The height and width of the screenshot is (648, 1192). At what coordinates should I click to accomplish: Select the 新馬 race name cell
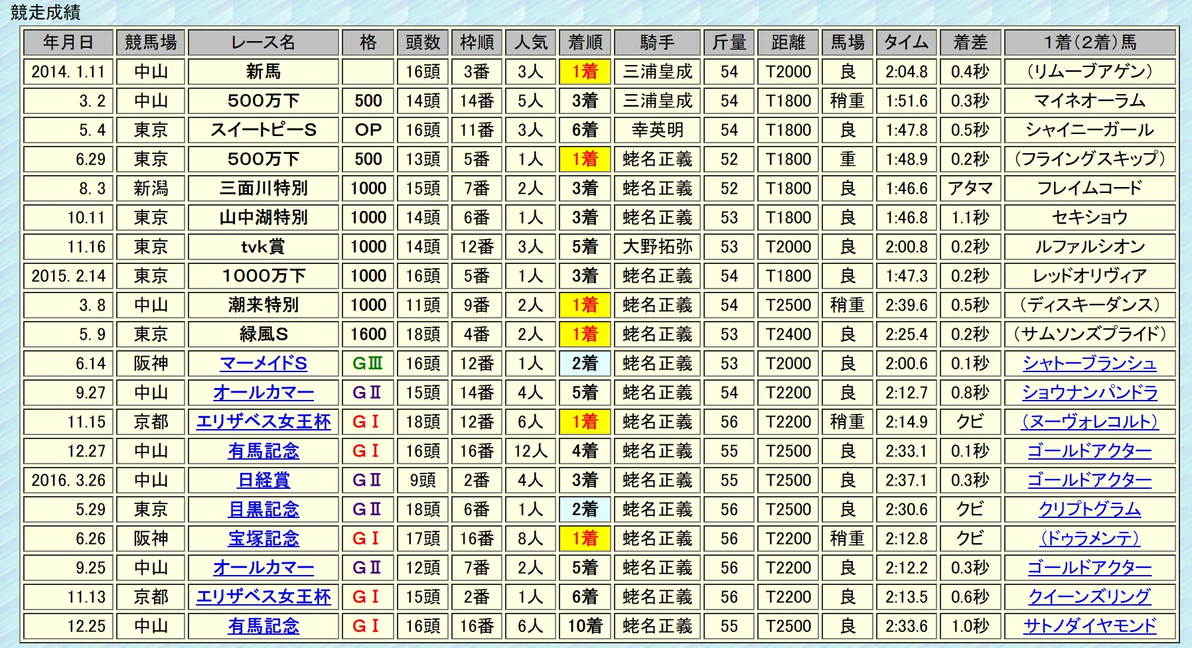pyautogui.click(x=263, y=72)
